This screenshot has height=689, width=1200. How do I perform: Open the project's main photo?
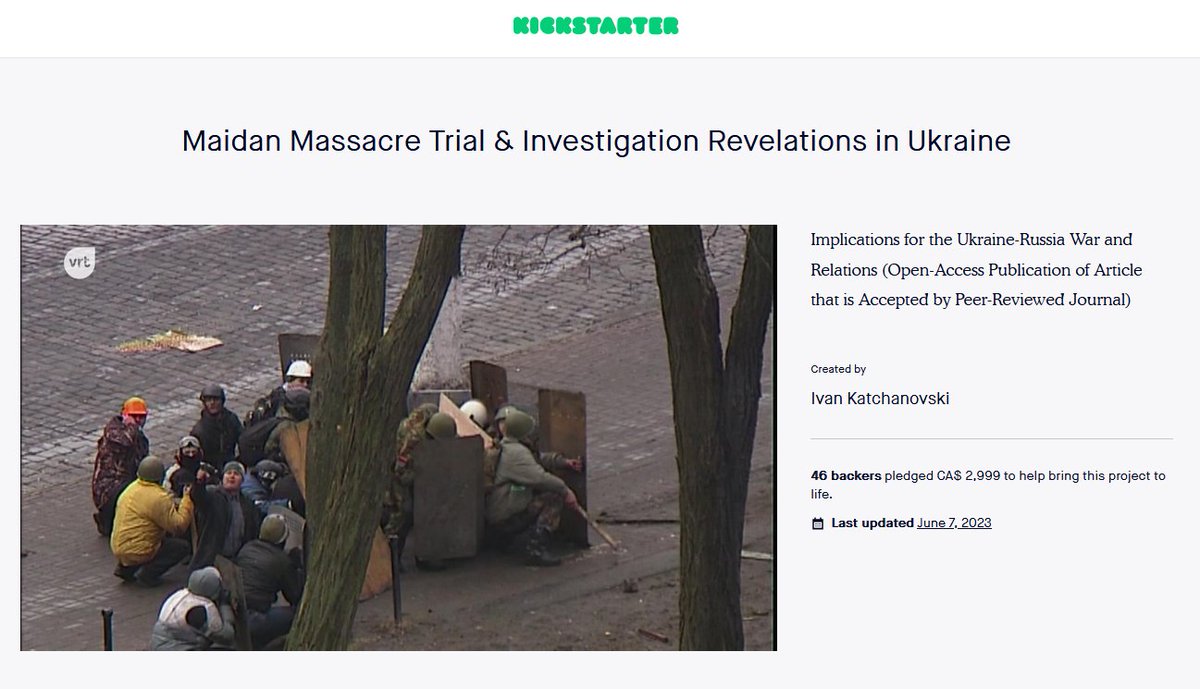(x=398, y=438)
